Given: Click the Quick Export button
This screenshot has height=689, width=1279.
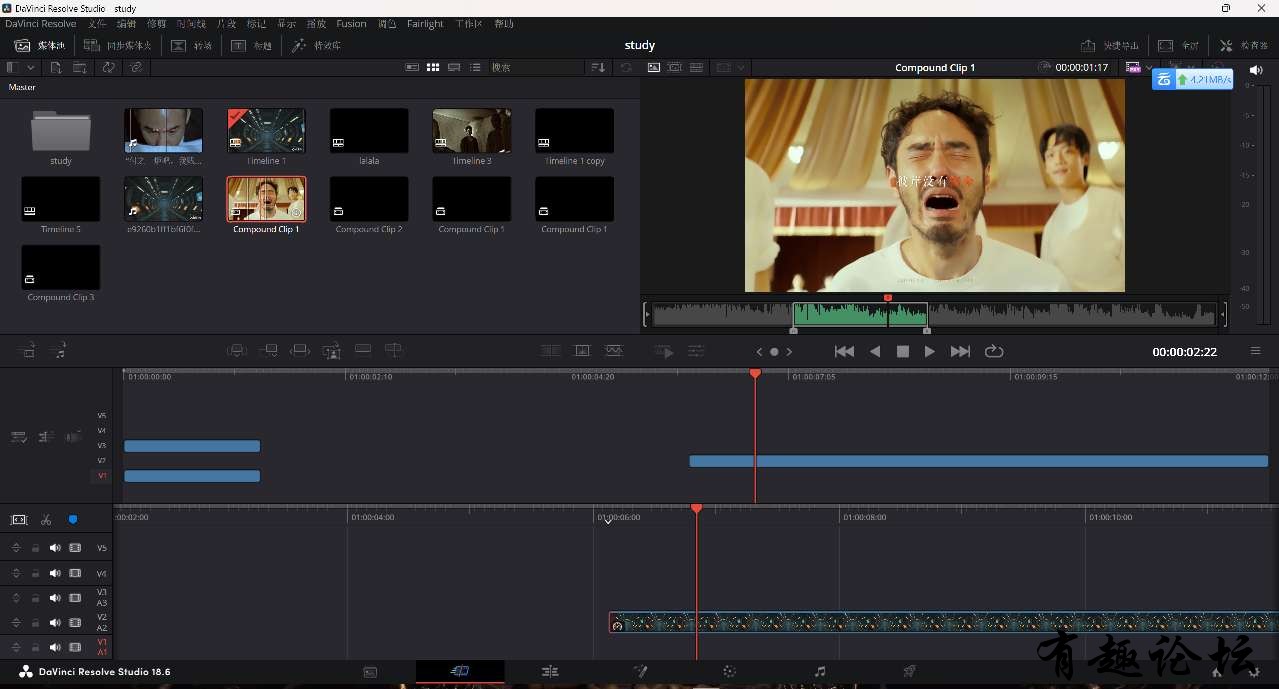Looking at the screenshot, I should tap(1110, 45).
